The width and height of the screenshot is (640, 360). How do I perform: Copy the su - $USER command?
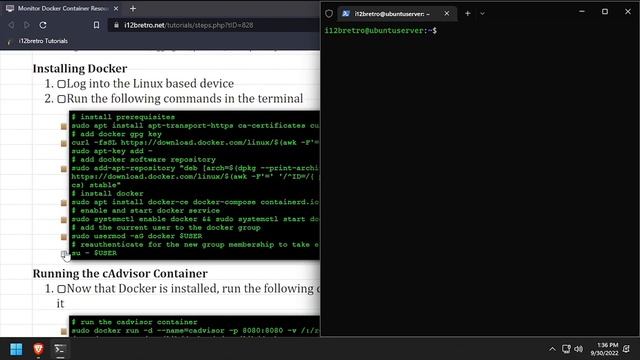(x=64, y=254)
